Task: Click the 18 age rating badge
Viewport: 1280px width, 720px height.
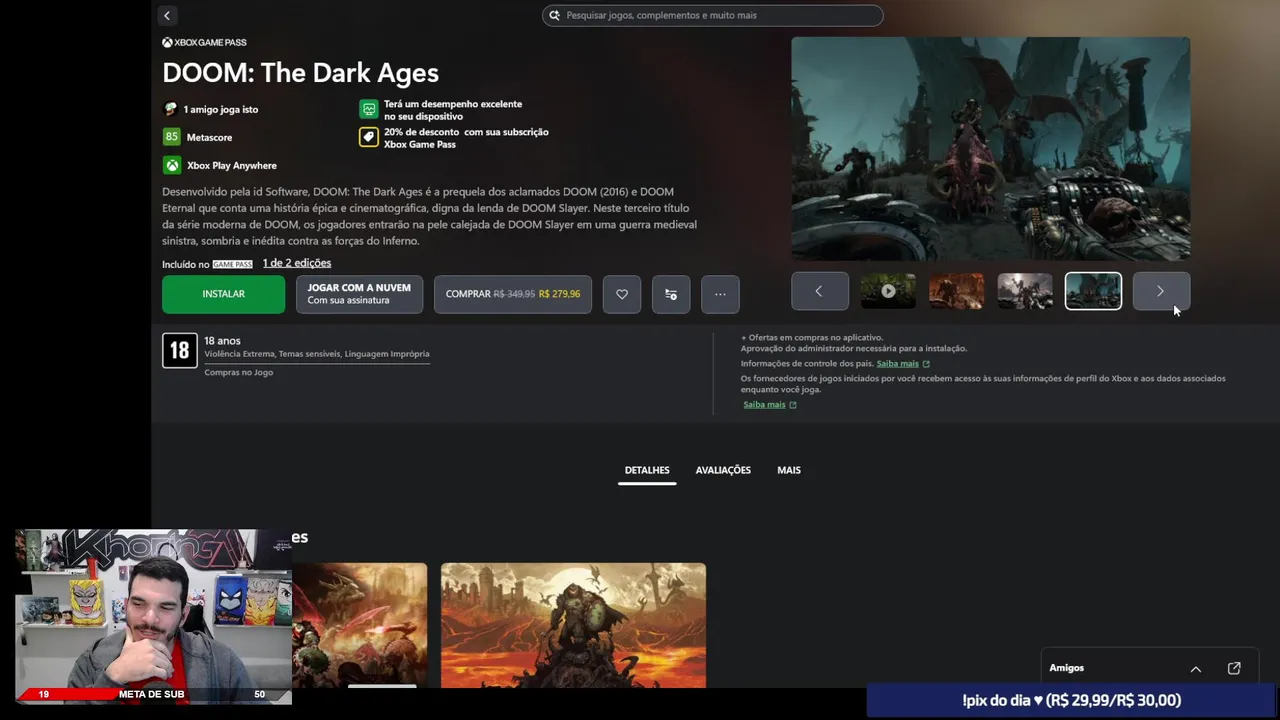Action: (x=180, y=351)
